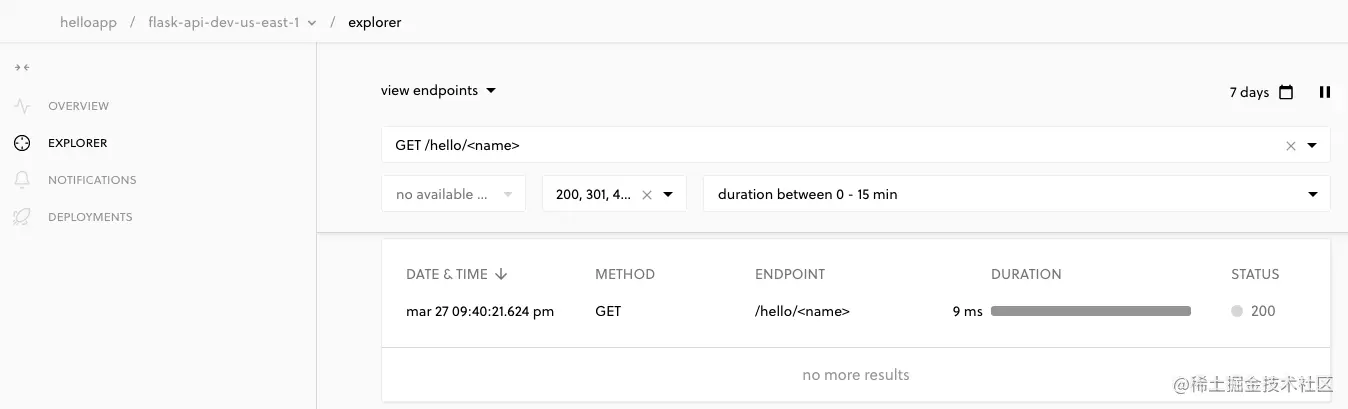Clear the GET /hello/<name> endpoint selection
Viewport: 1348px width, 409px height.
[1290, 146]
